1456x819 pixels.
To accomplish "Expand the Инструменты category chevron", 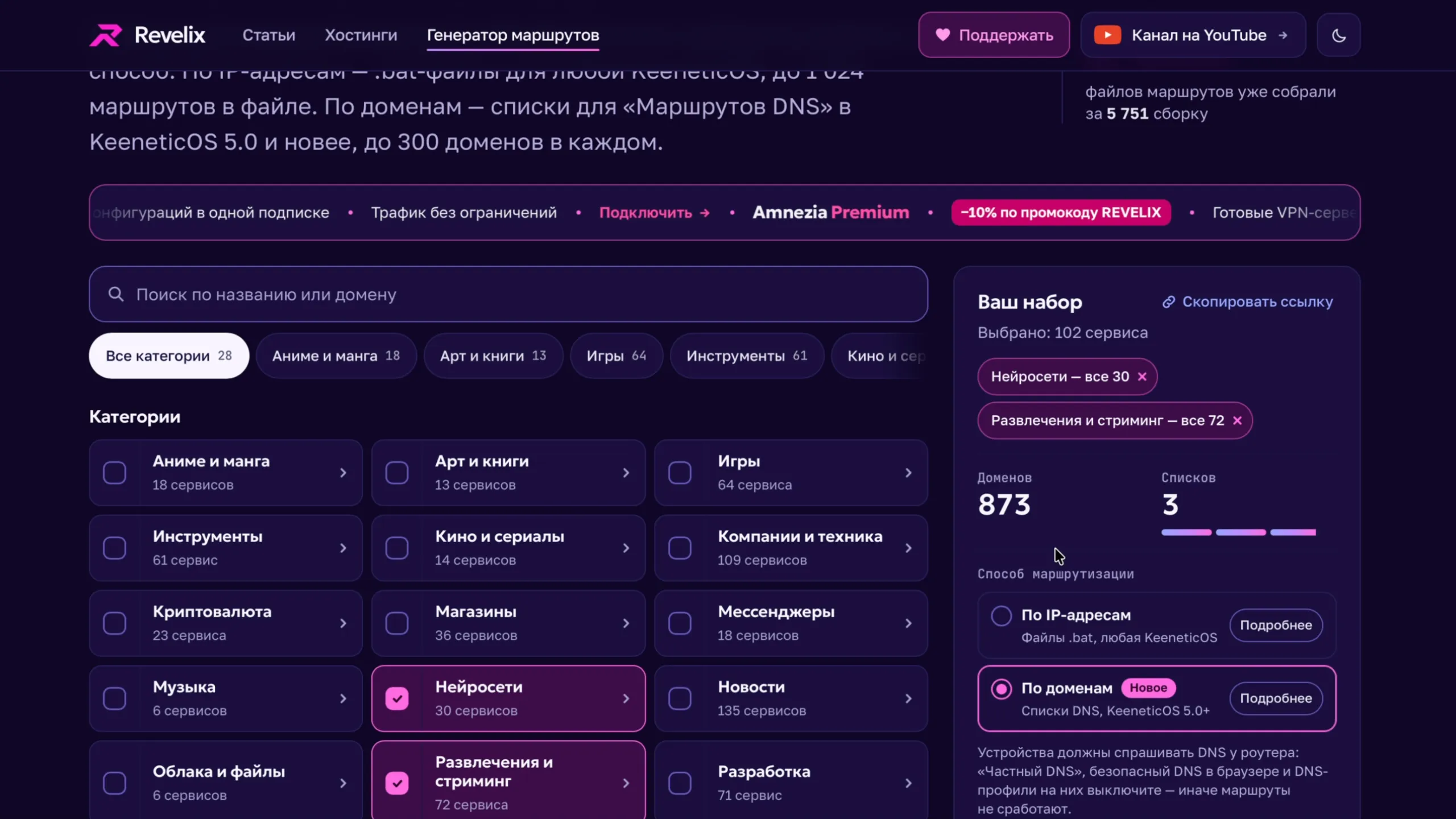I will coord(343,548).
